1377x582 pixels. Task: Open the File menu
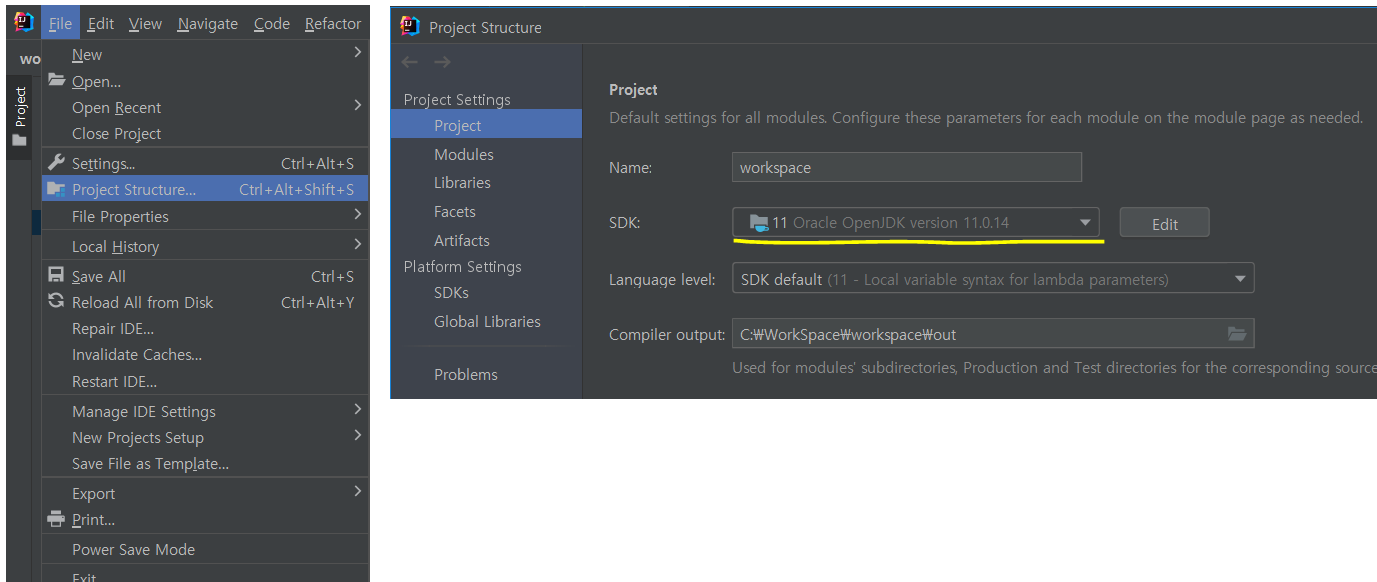[60, 23]
